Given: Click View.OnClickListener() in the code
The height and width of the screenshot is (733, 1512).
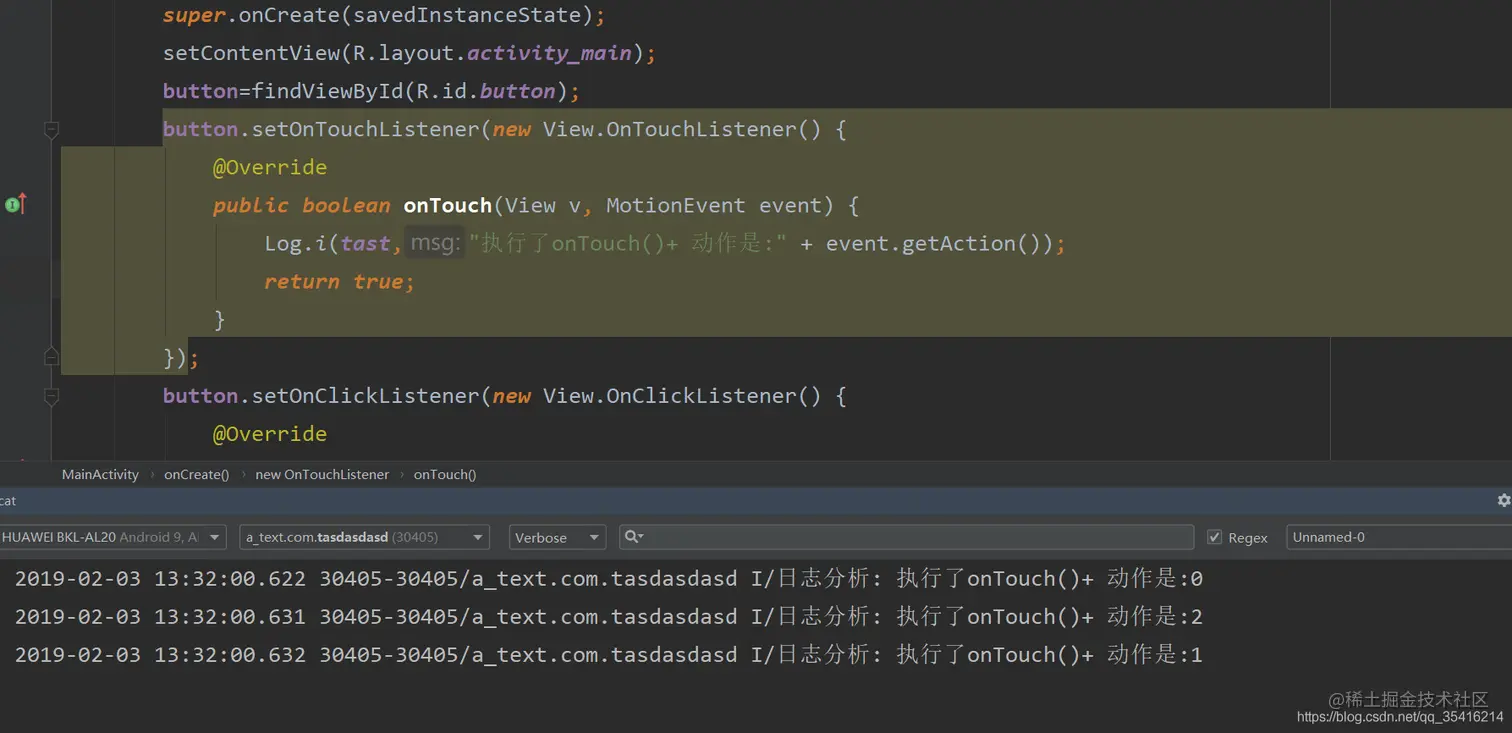Looking at the screenshot, I should click(x=682, y=396).
